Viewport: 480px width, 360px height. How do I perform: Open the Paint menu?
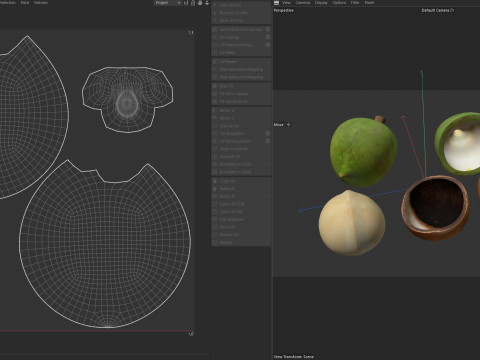[25, 3]
